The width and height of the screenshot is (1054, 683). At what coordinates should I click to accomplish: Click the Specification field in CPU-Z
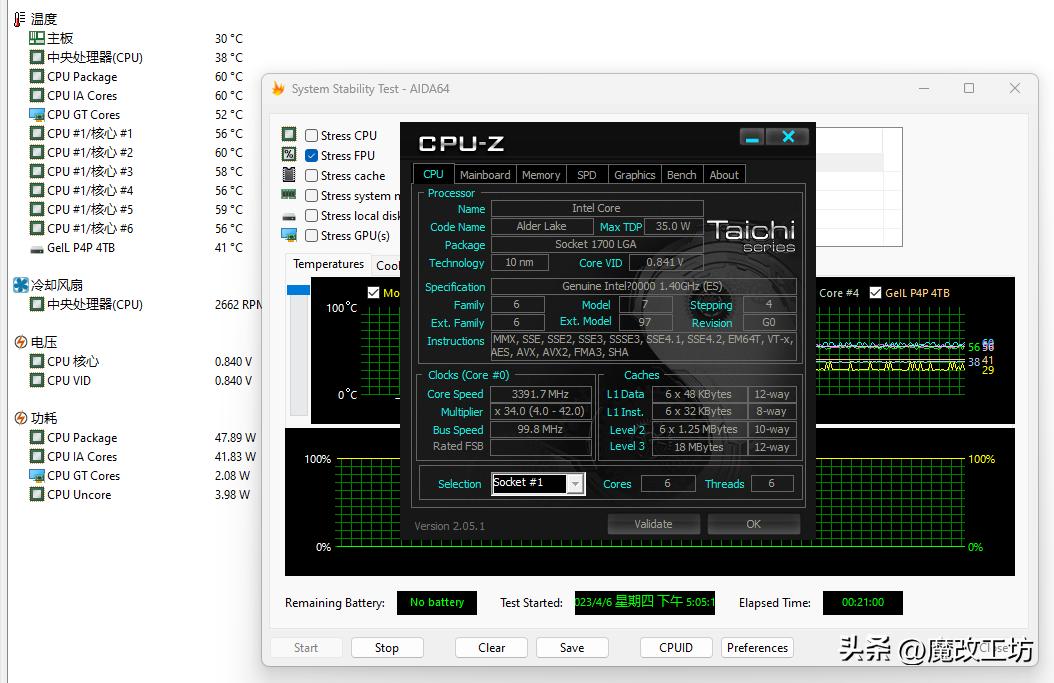pos(643,286)
